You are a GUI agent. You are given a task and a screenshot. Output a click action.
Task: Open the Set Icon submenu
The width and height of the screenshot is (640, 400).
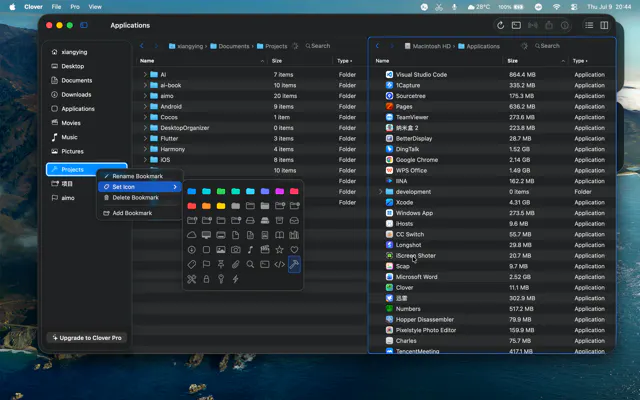click(140, 187)
